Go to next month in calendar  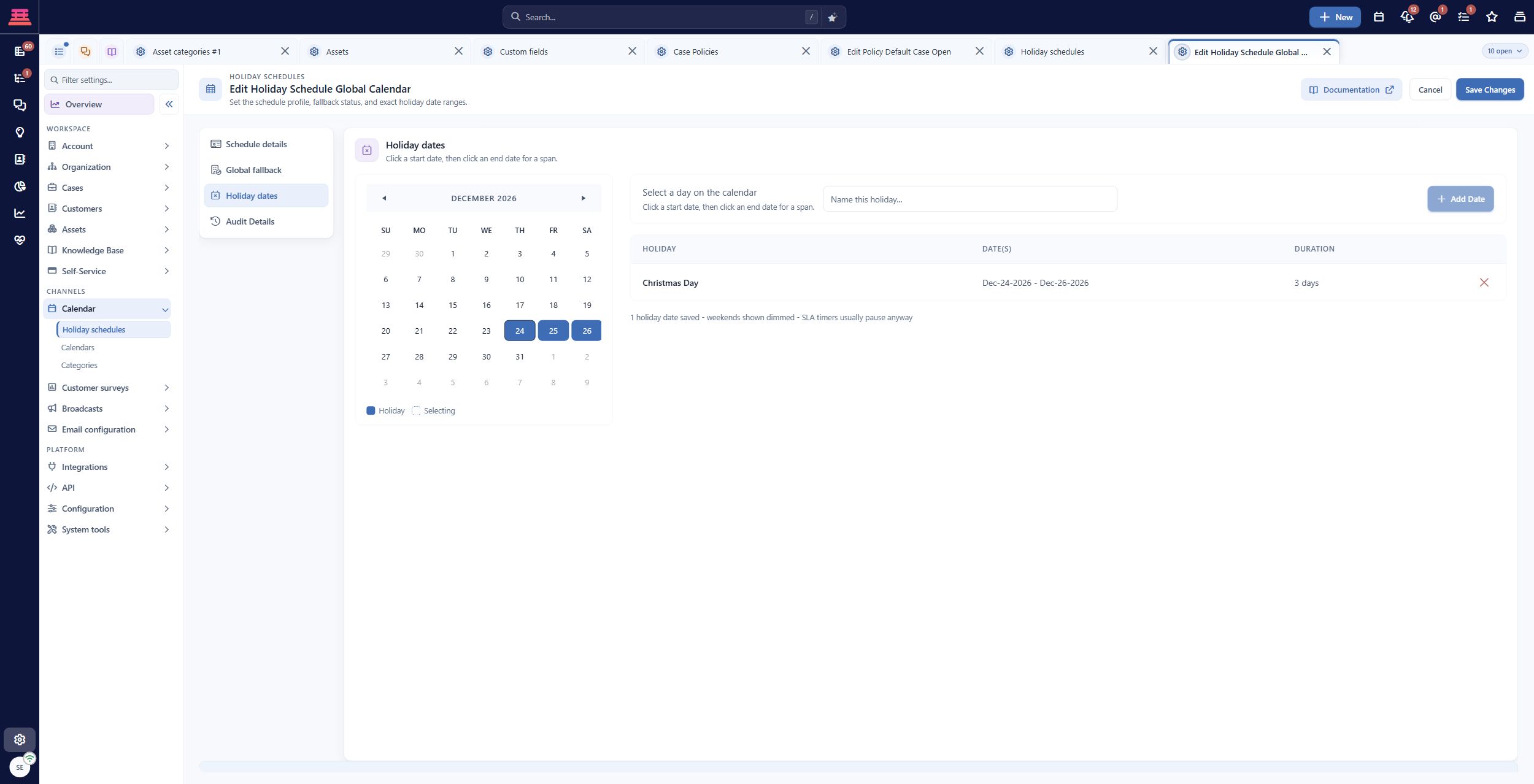584,198
